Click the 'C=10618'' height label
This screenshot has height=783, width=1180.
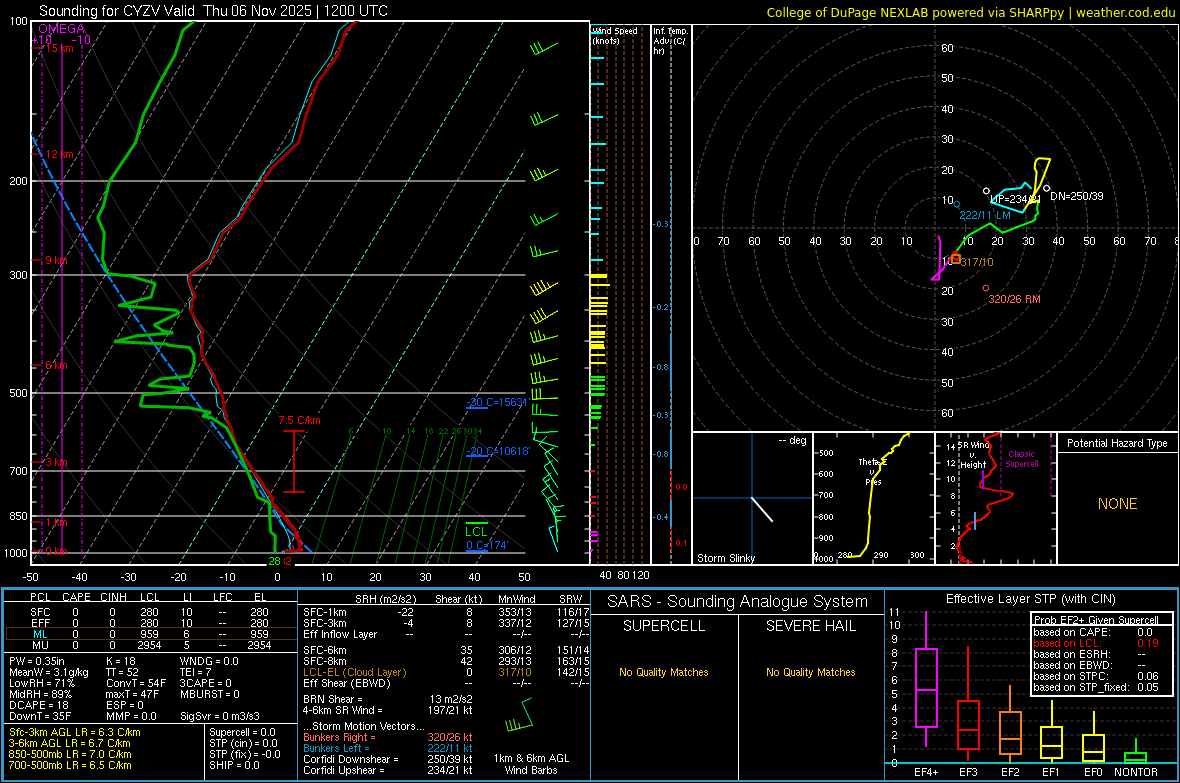coord(498,451)
